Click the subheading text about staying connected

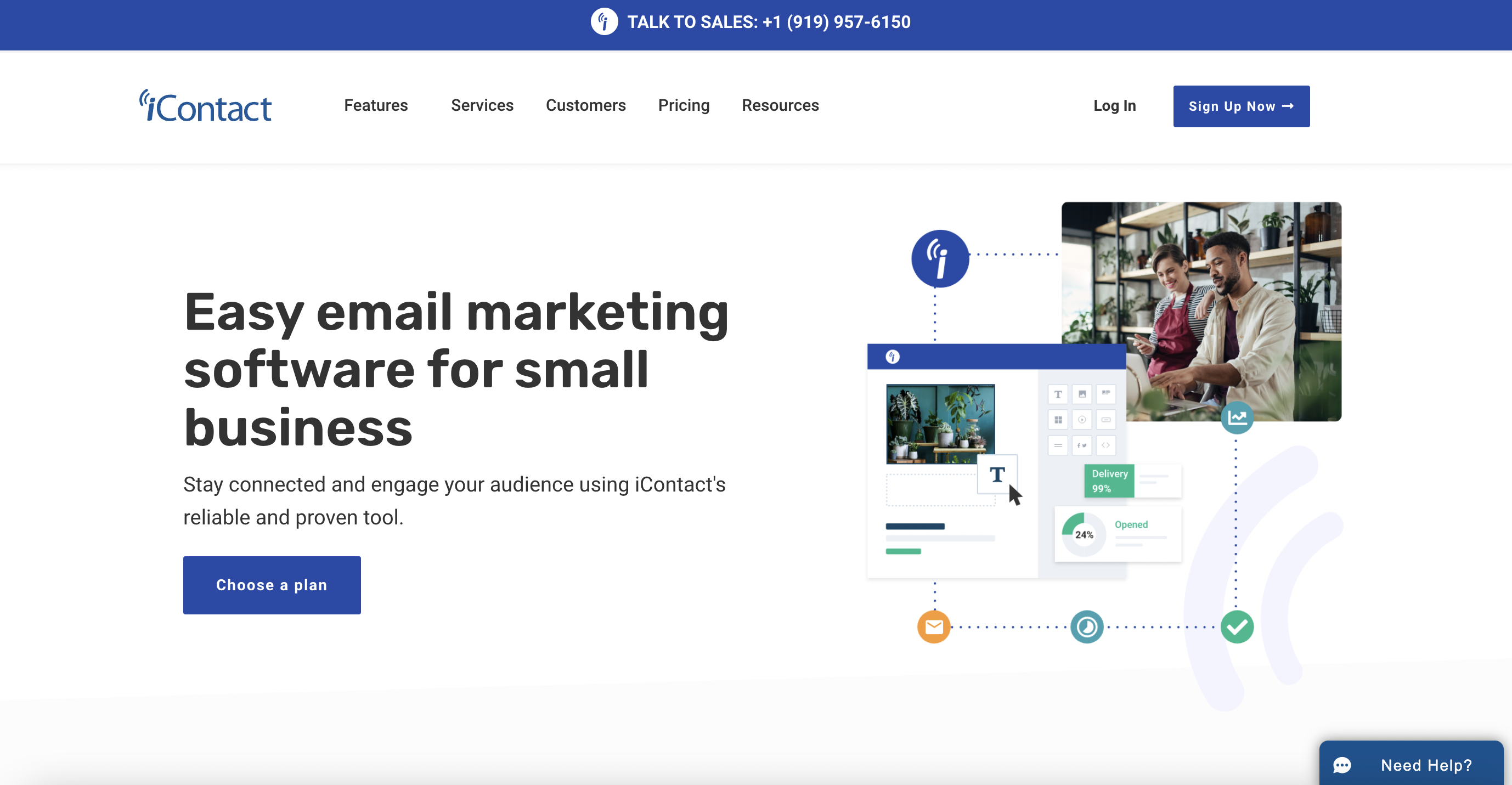(x=454, y=500)
